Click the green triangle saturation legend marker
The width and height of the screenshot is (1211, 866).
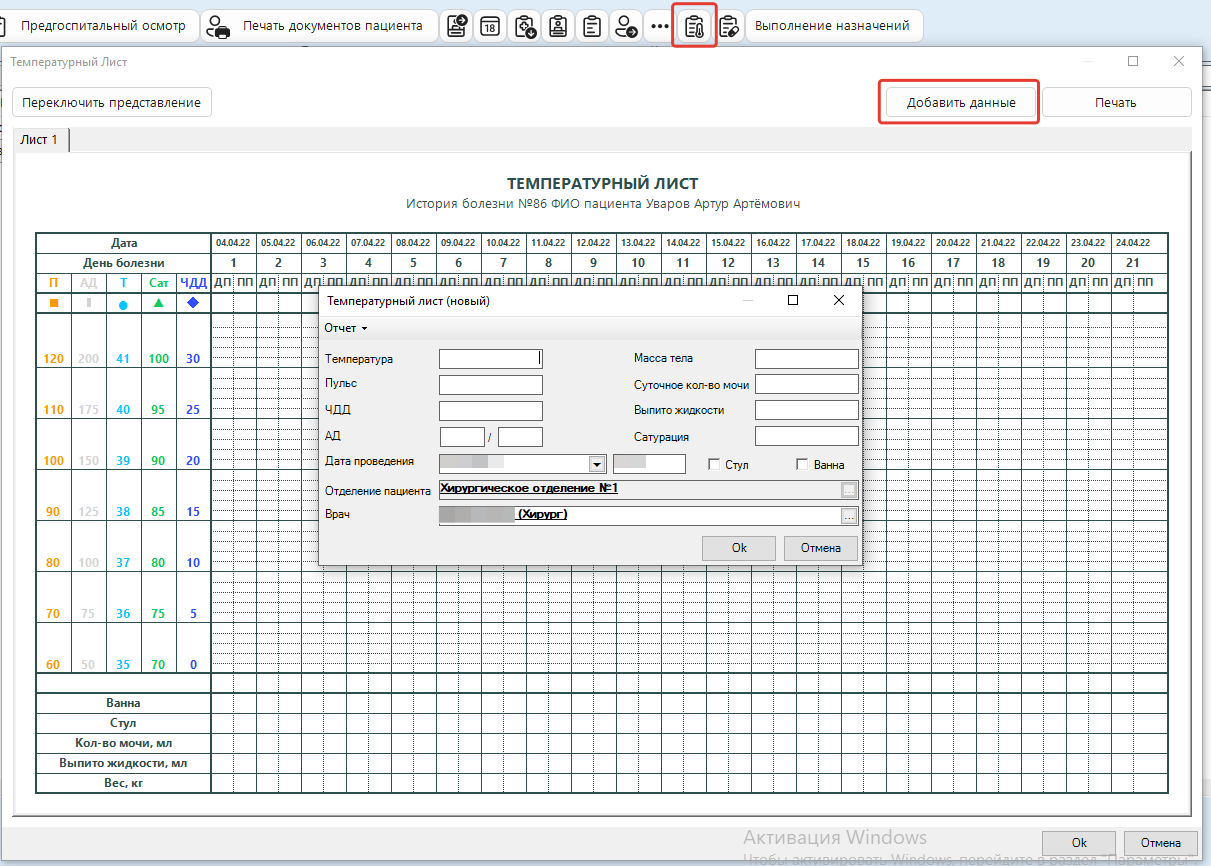[158, 303]
